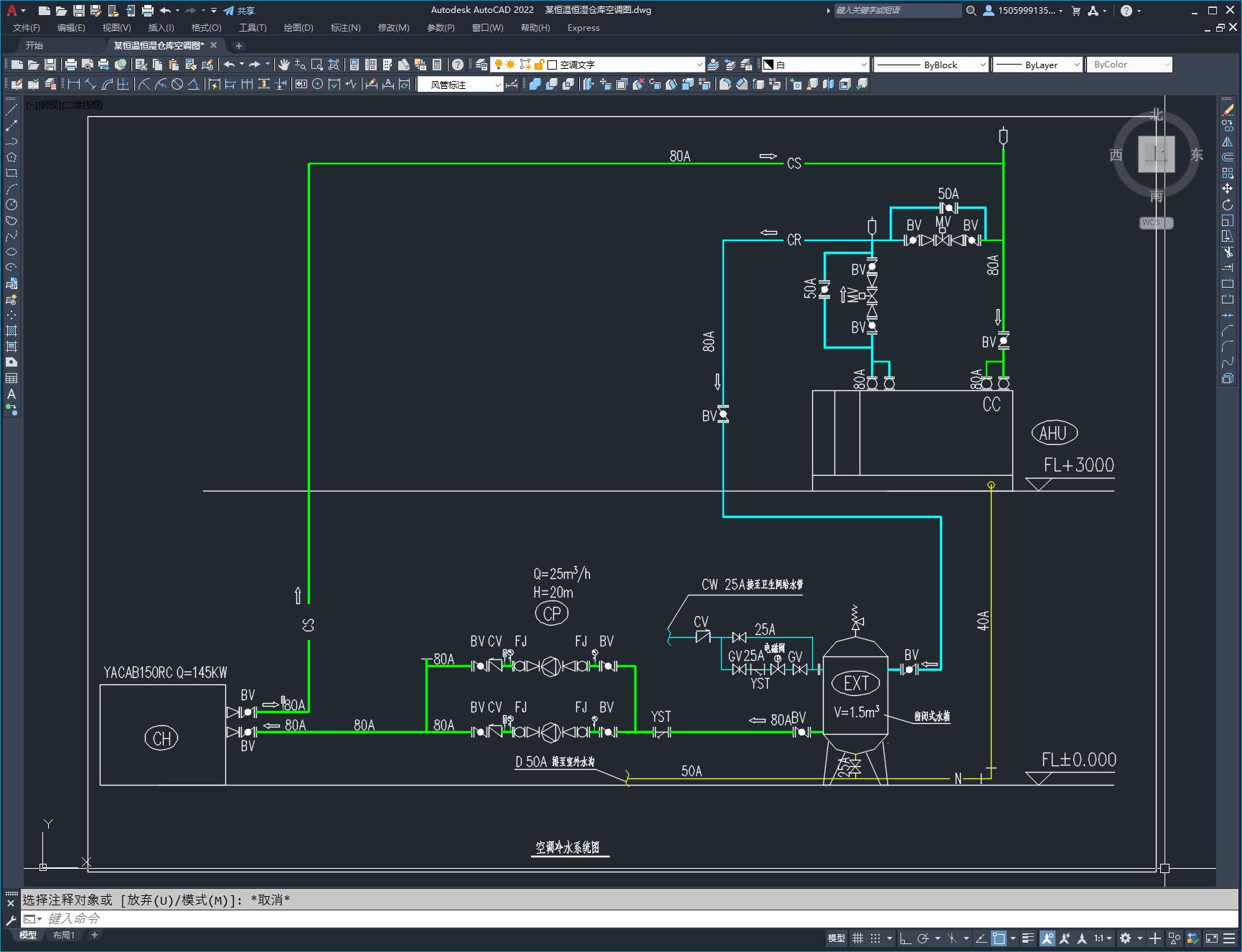Open the 文件(F) menu
This screenshot has height=952, width=1242.
point(27,28)
